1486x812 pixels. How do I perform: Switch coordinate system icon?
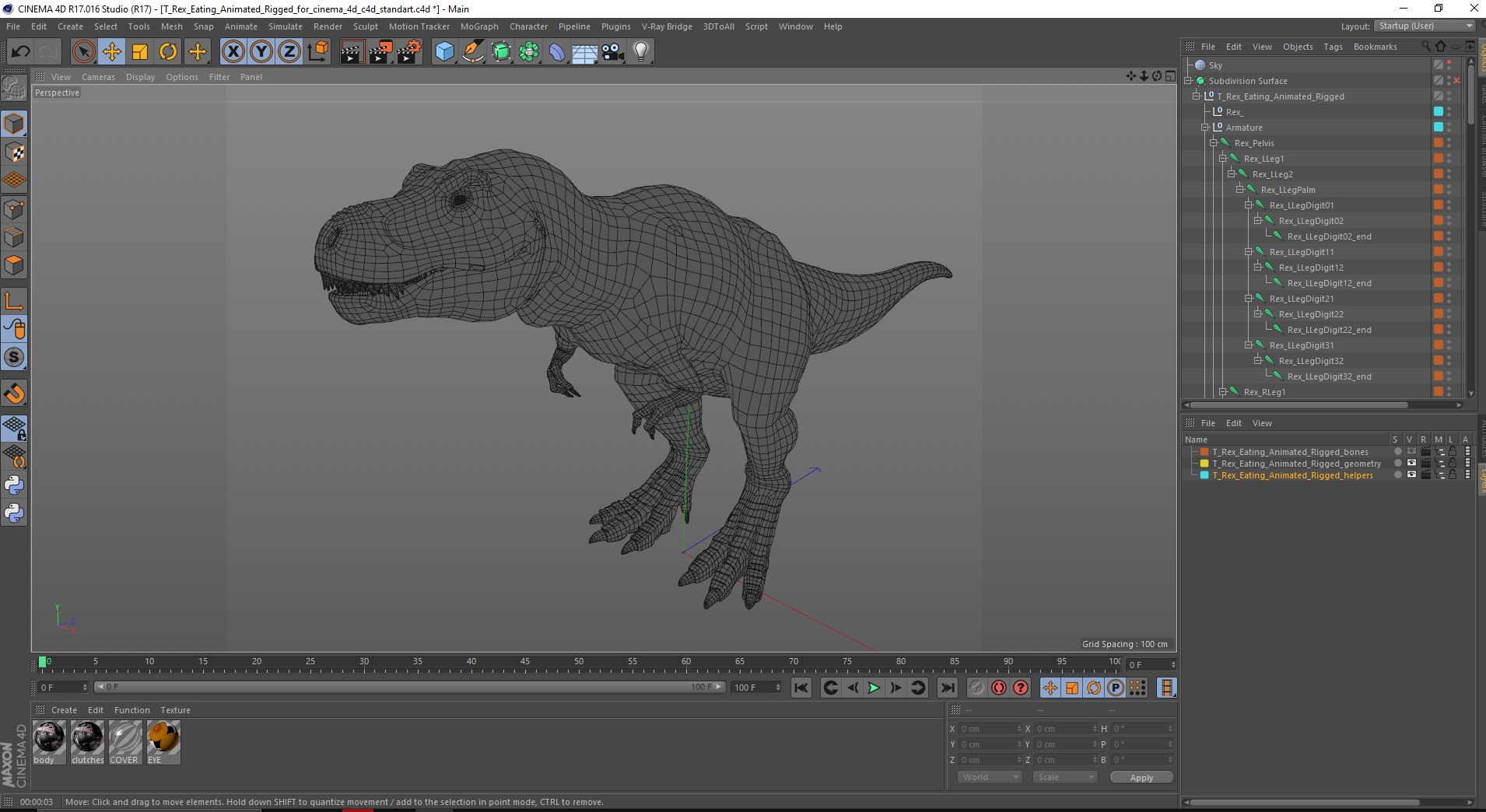pyautogui.click(x=317, y=52)
